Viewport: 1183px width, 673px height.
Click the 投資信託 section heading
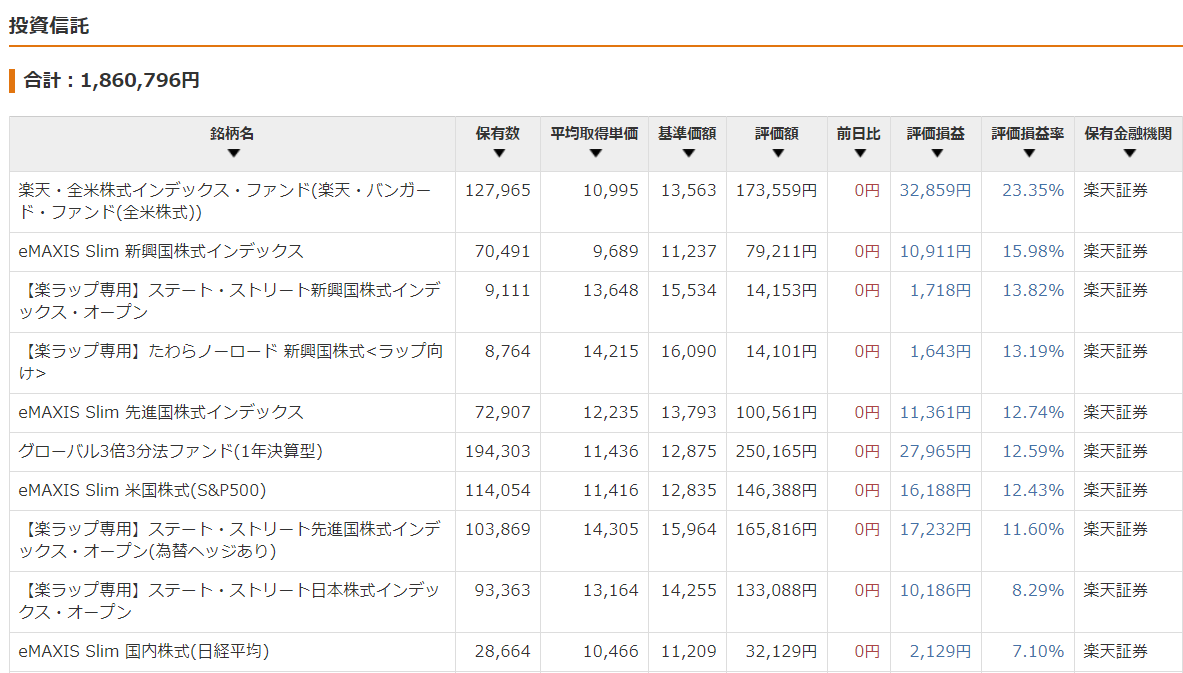pyautogui.click(x=49, y=26)
